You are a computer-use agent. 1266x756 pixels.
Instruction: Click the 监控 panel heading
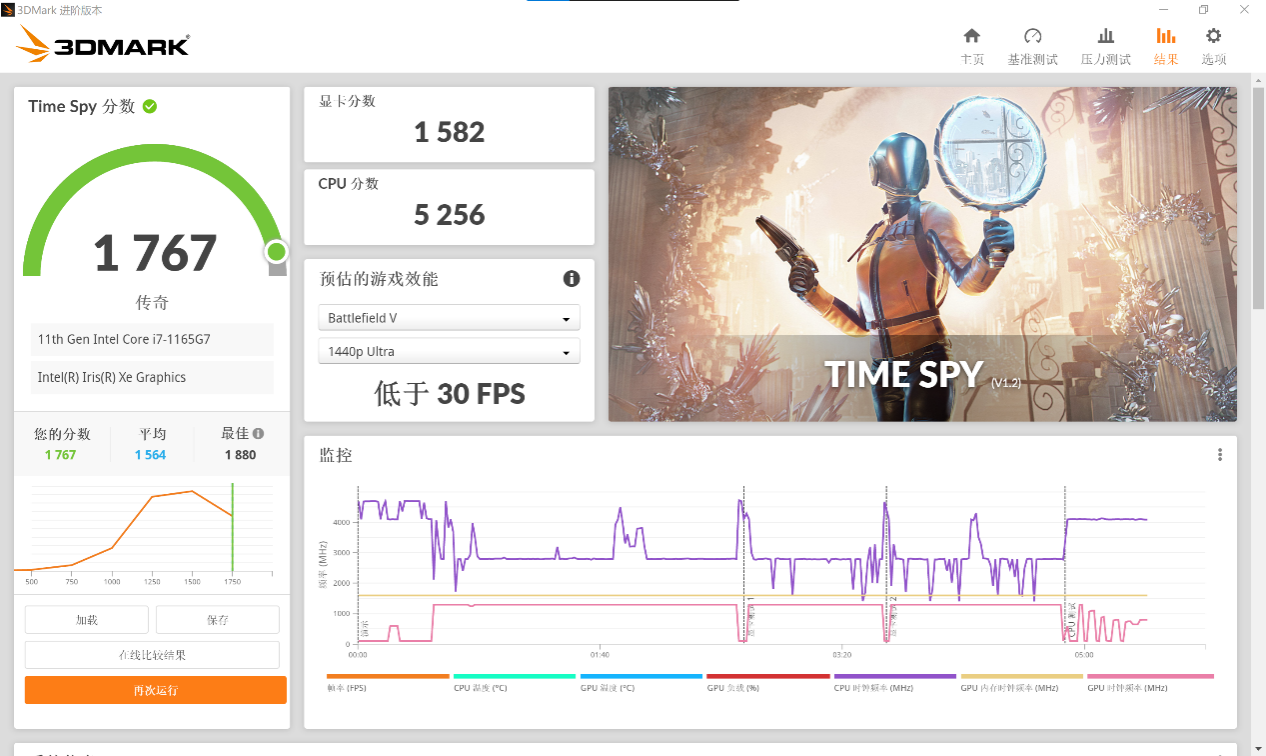pos(335,455)
